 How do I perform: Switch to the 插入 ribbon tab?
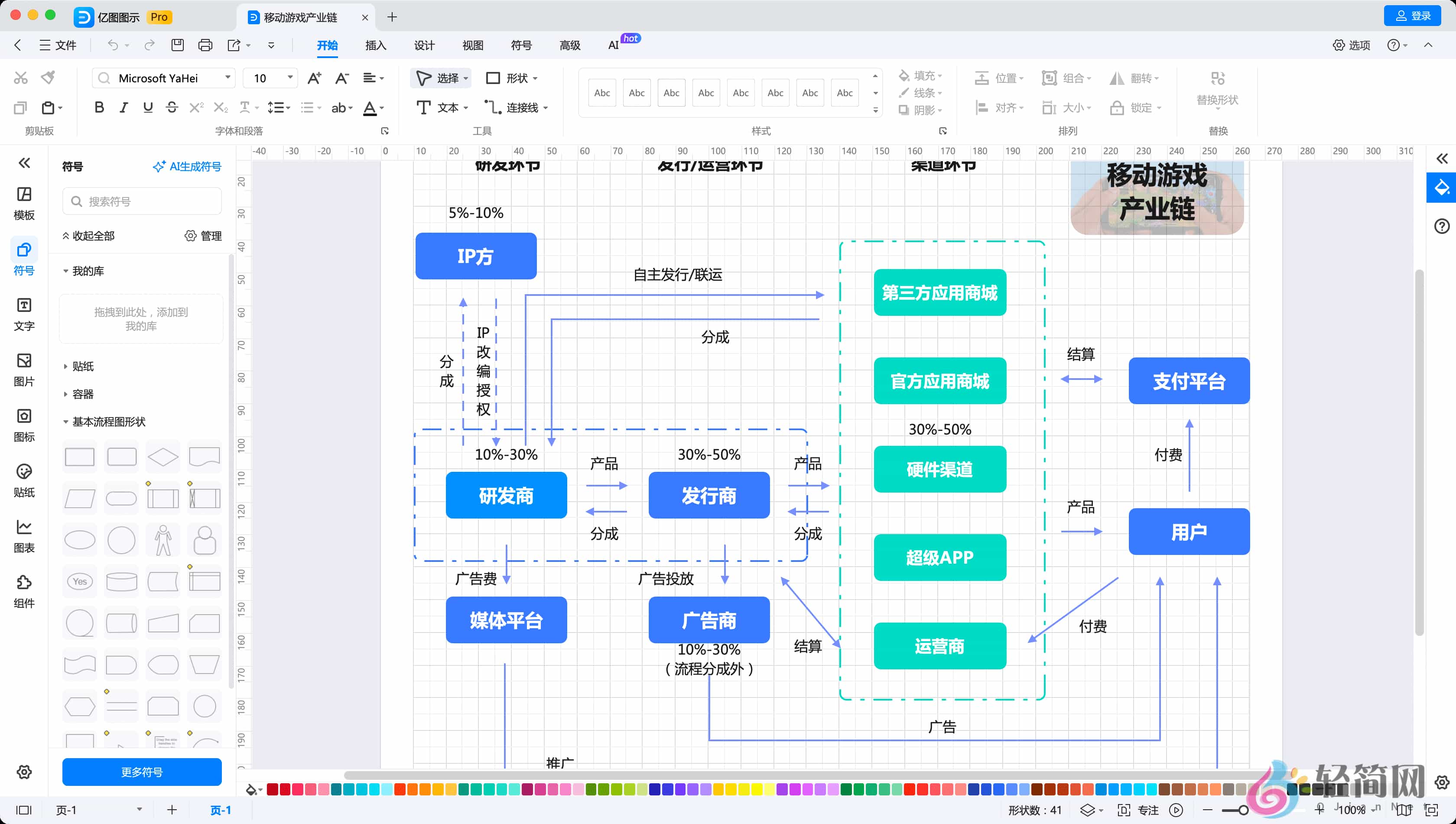[x=375, y=45]
